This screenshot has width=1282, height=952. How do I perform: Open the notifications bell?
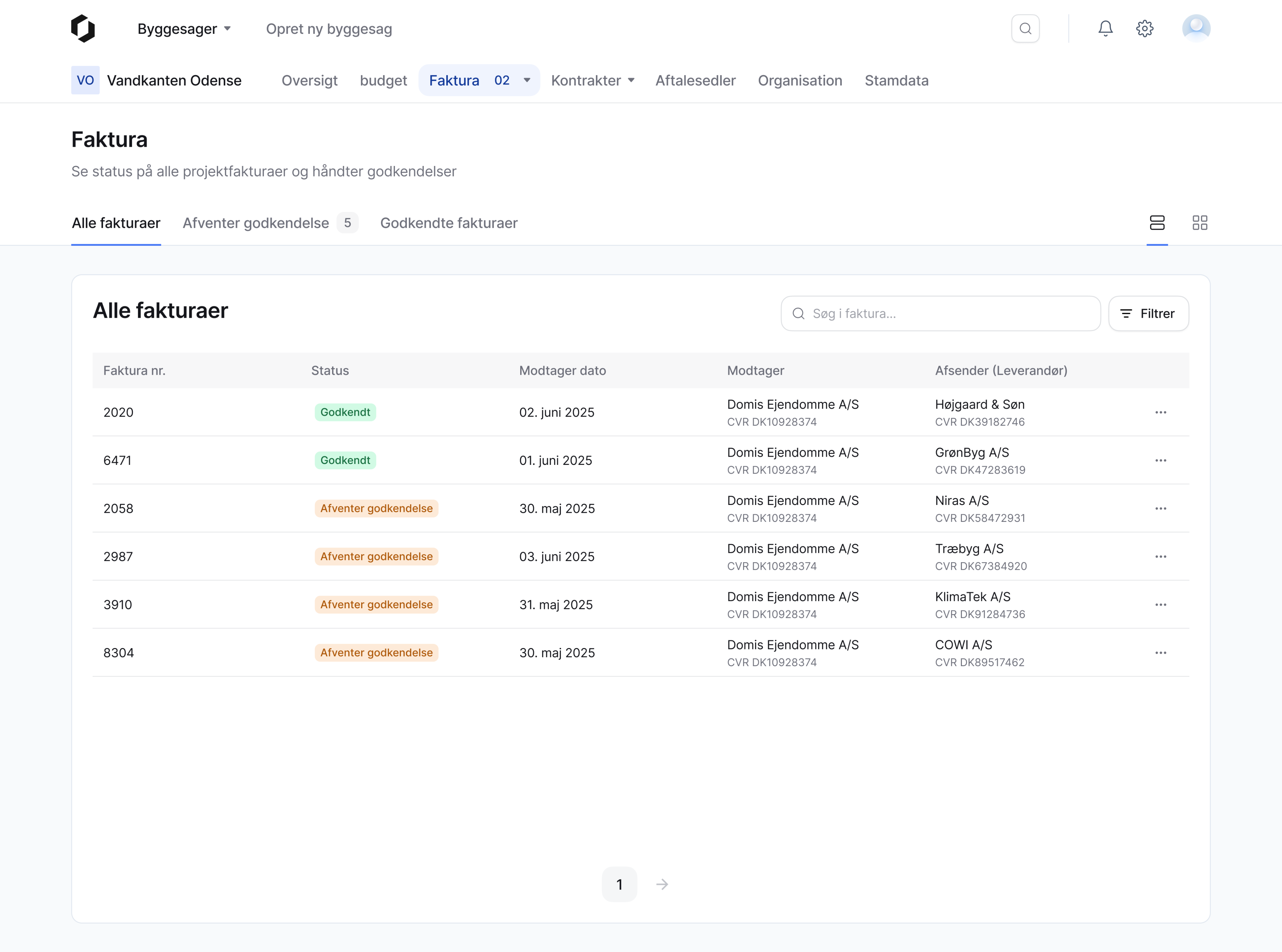(x=1105, y=28)
